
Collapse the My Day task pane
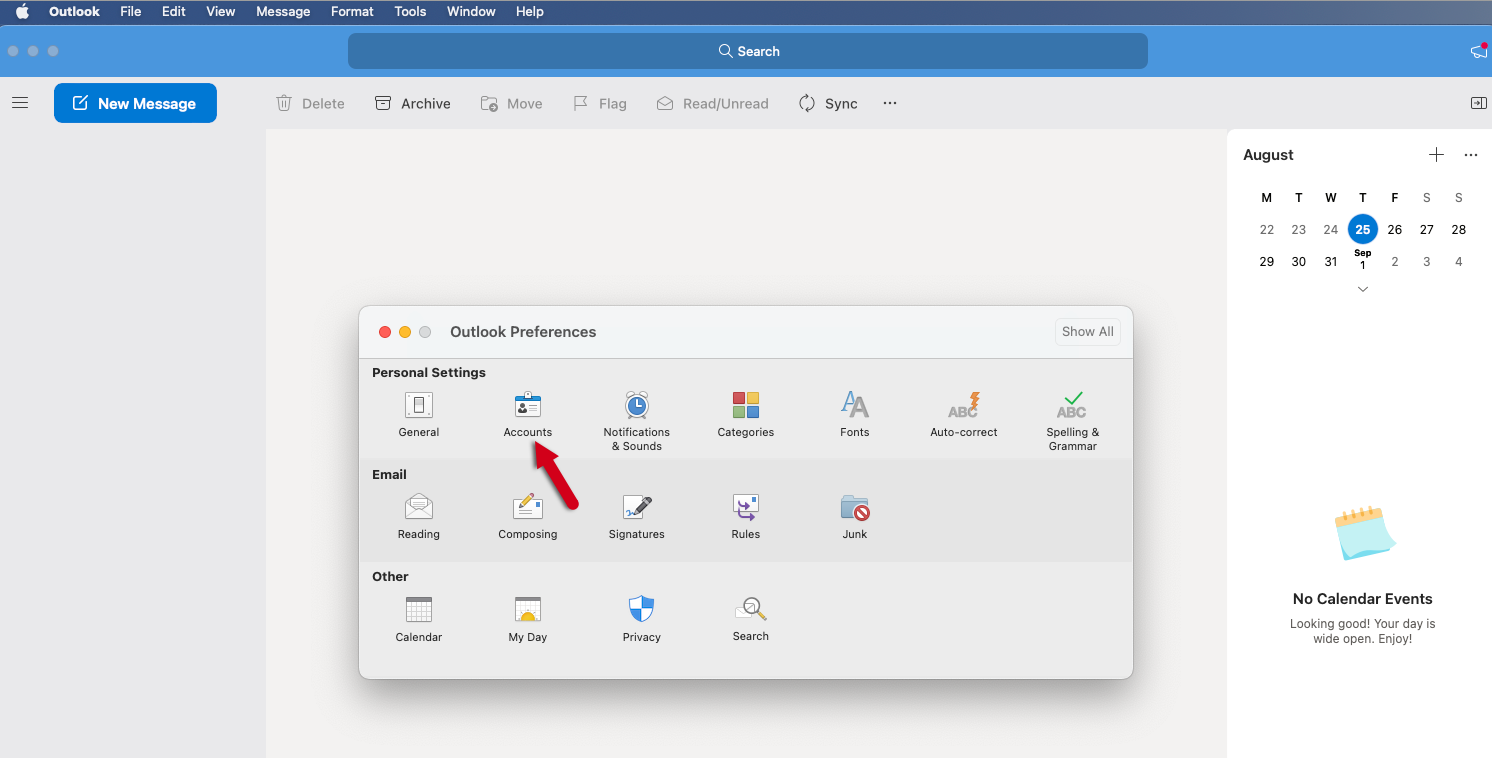coord(1478,103)
